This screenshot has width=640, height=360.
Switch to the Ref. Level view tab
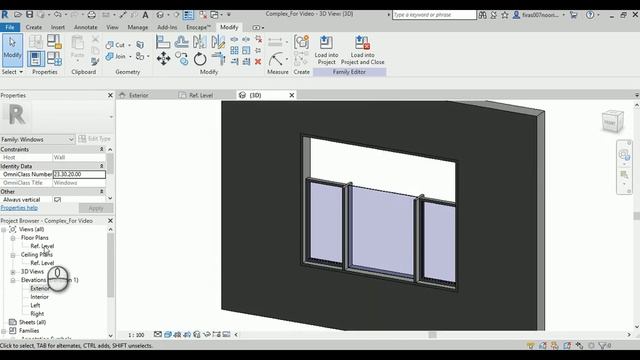pyautogui.click(x=201, y=95)
